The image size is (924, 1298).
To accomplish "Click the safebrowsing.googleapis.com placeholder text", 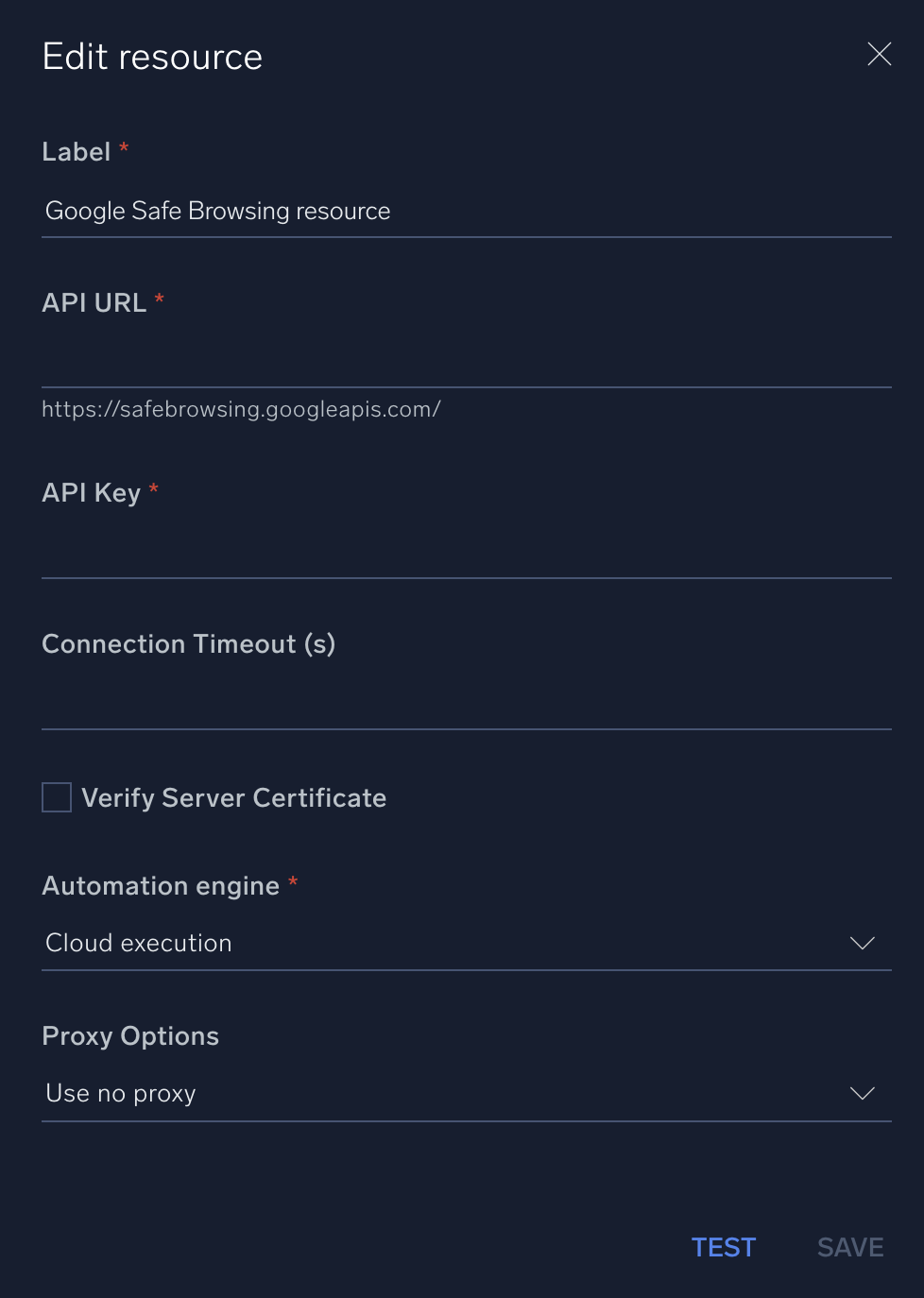I will [241, 409].
